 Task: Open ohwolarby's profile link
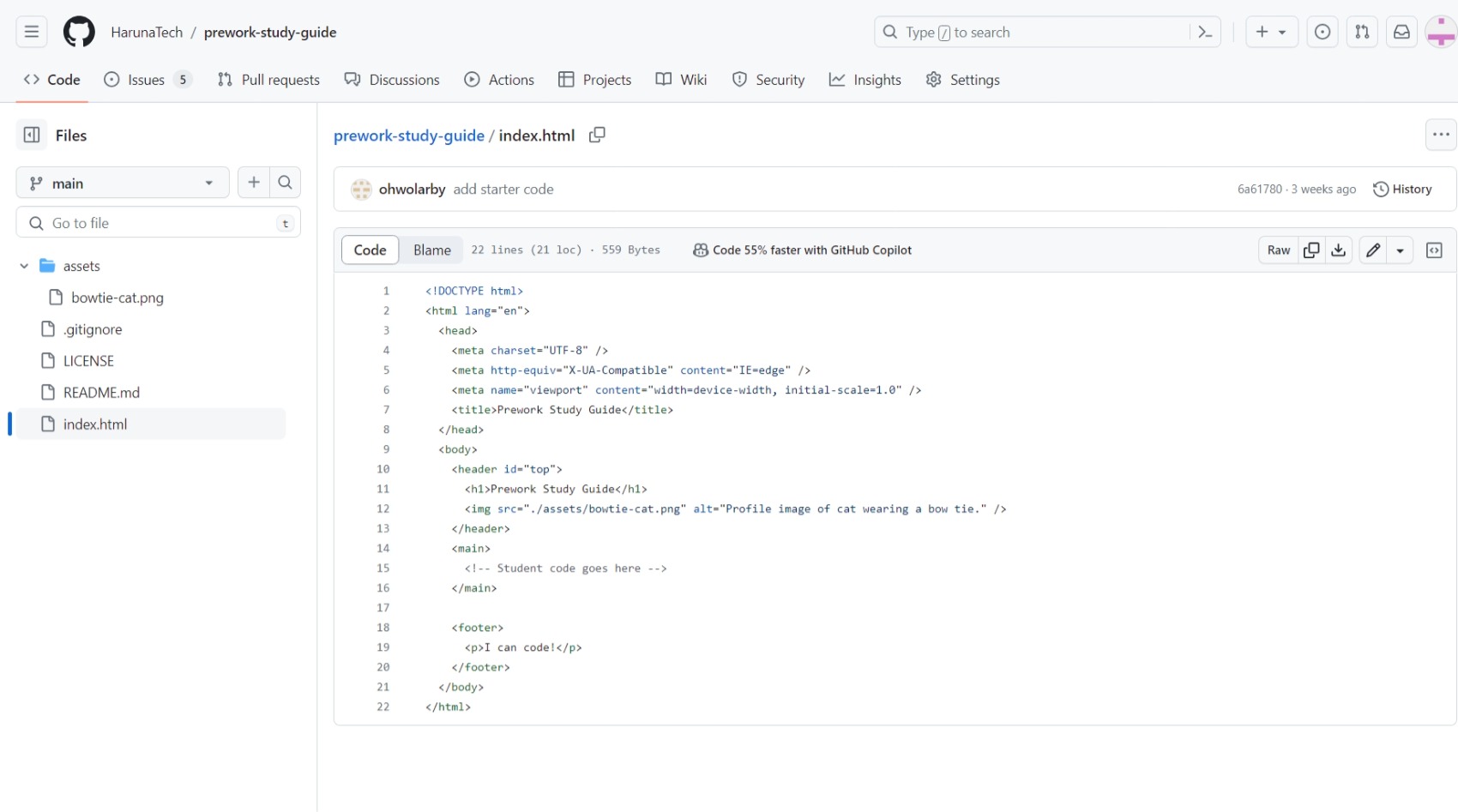click(413, 189)
